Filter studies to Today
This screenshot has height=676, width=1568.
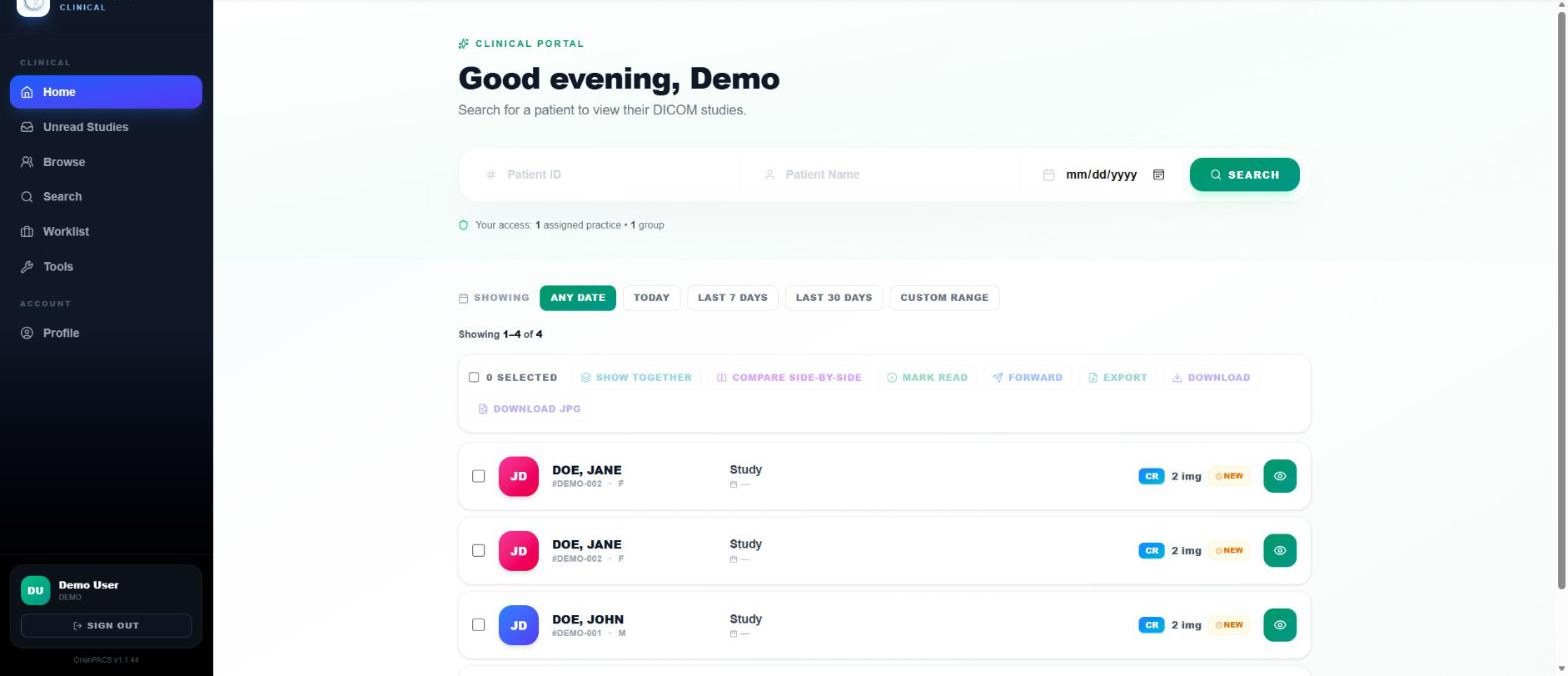click(652, 298)
